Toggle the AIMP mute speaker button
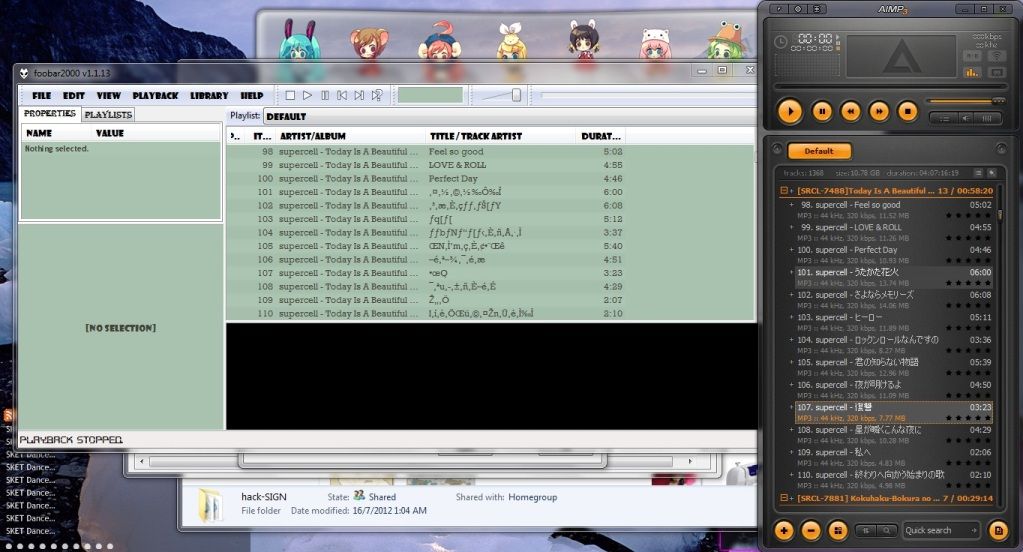Viewport: 1023px width, 552px height. [966, 118]
